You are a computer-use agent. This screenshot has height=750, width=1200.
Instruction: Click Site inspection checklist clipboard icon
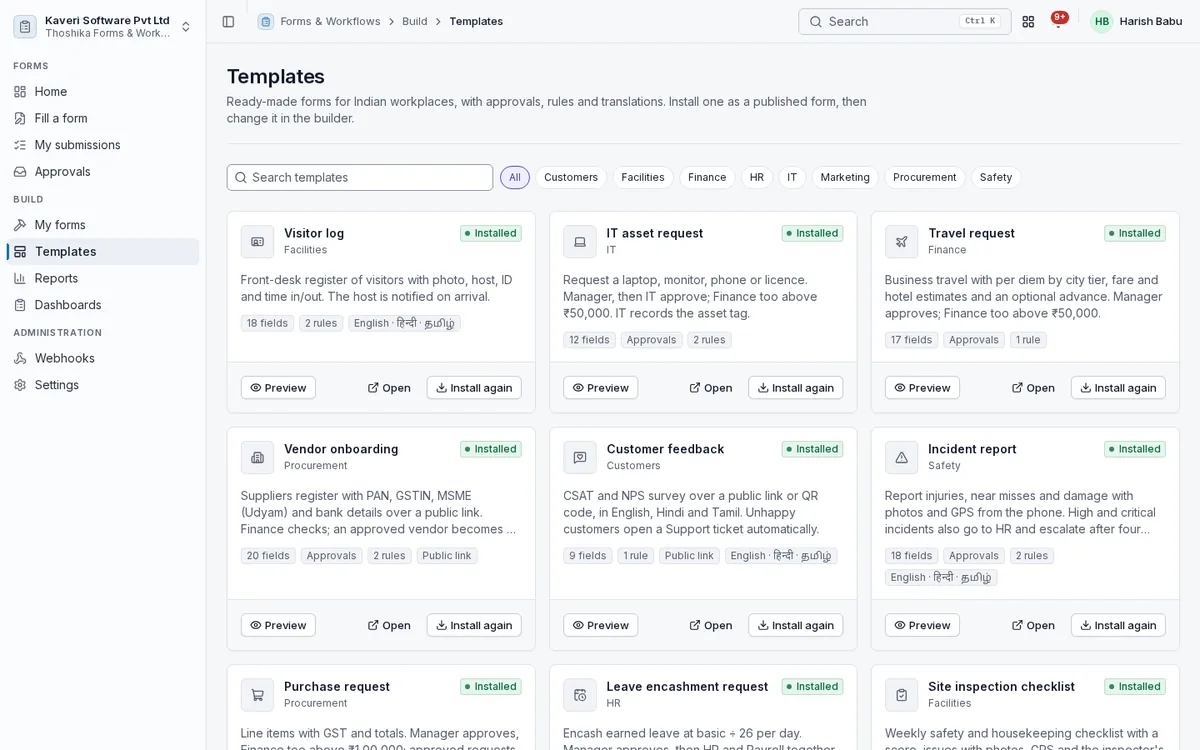(x=901, y=694)
